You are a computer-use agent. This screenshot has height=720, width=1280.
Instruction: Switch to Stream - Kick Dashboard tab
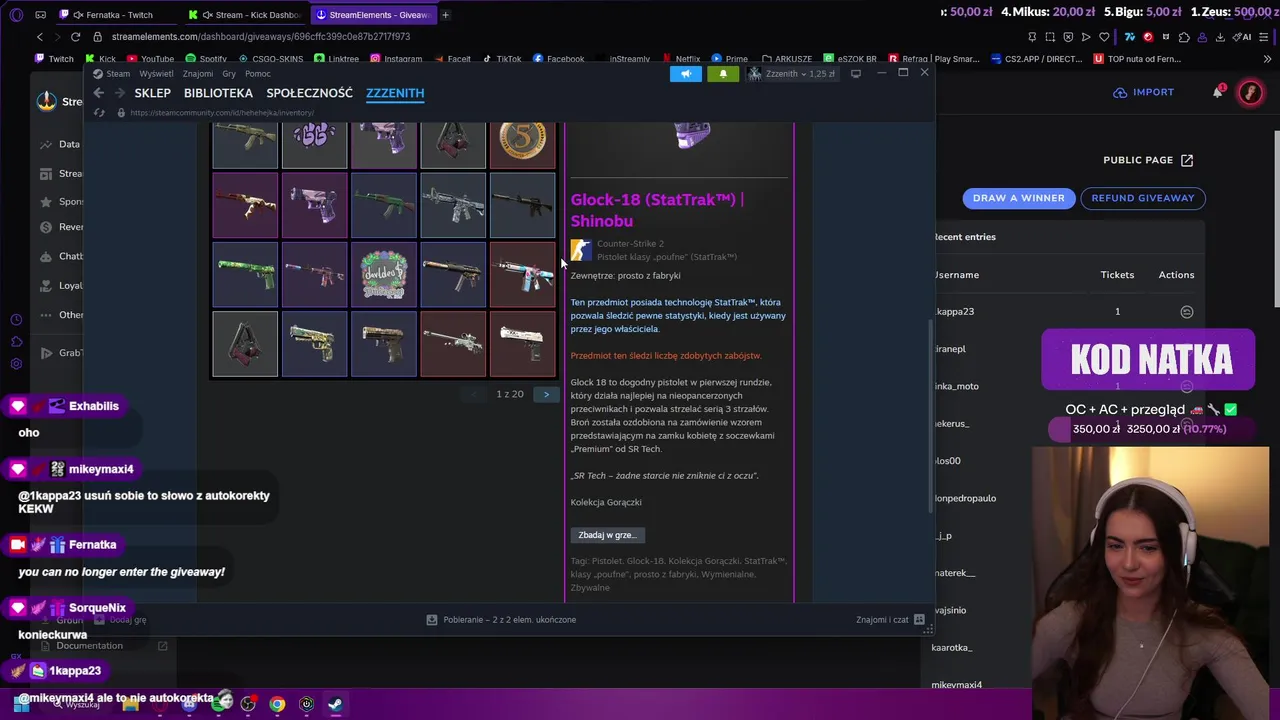(x=246, y=15)
